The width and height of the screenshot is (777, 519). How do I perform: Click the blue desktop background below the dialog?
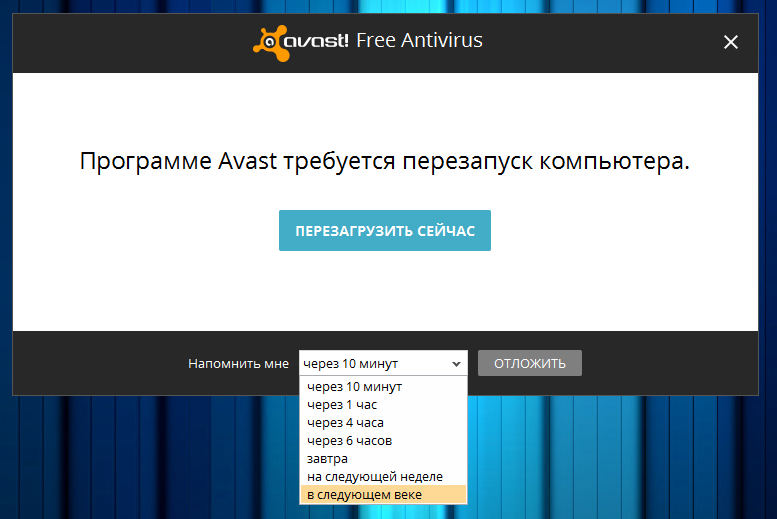[620, 460]
